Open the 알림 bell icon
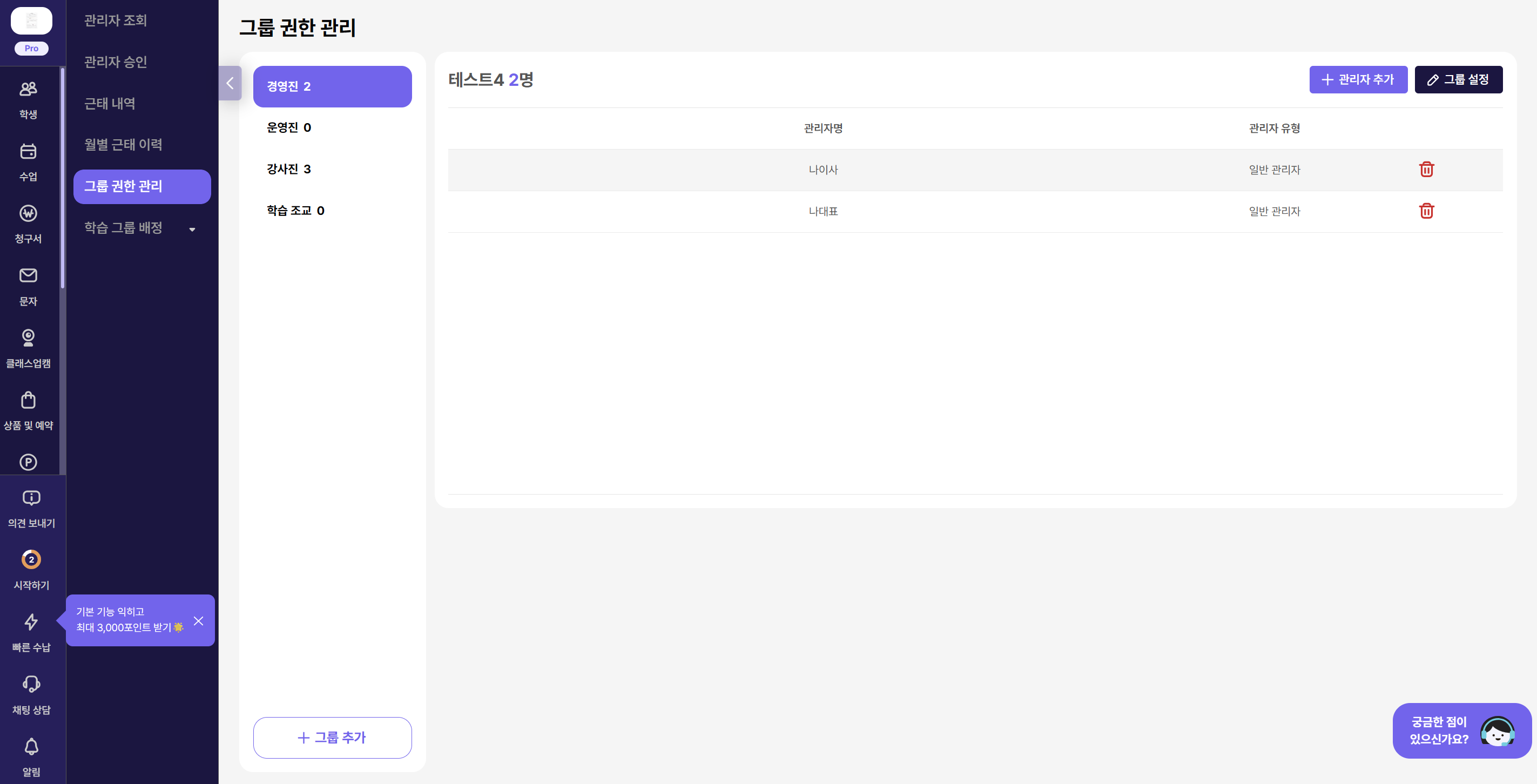The height and width of the screenshot is (784, 1537). click(x=31, y=746)
